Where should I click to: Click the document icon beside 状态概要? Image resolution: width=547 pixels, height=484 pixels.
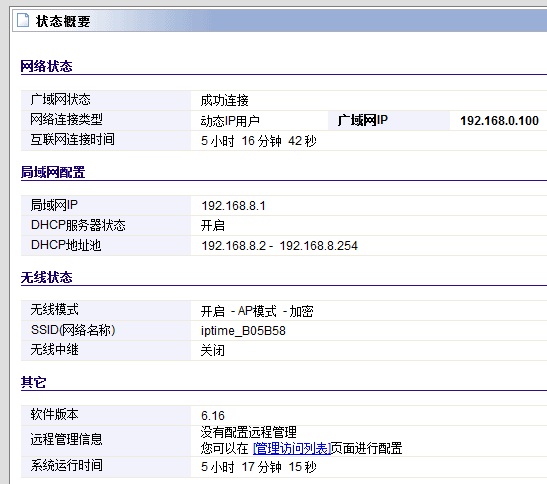[x=23, y=20]
